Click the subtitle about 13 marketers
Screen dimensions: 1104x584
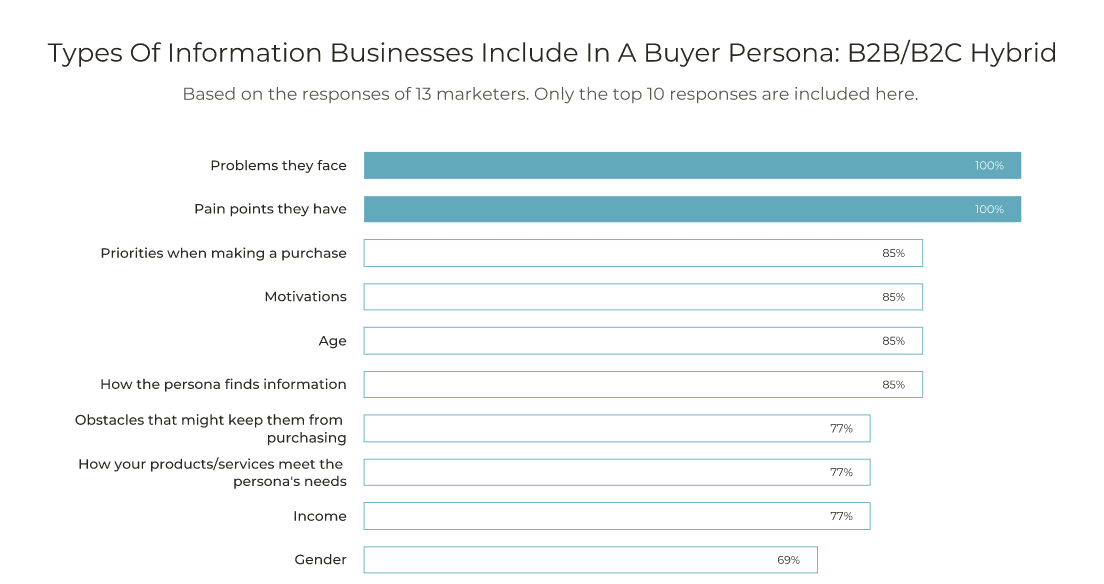550,94
